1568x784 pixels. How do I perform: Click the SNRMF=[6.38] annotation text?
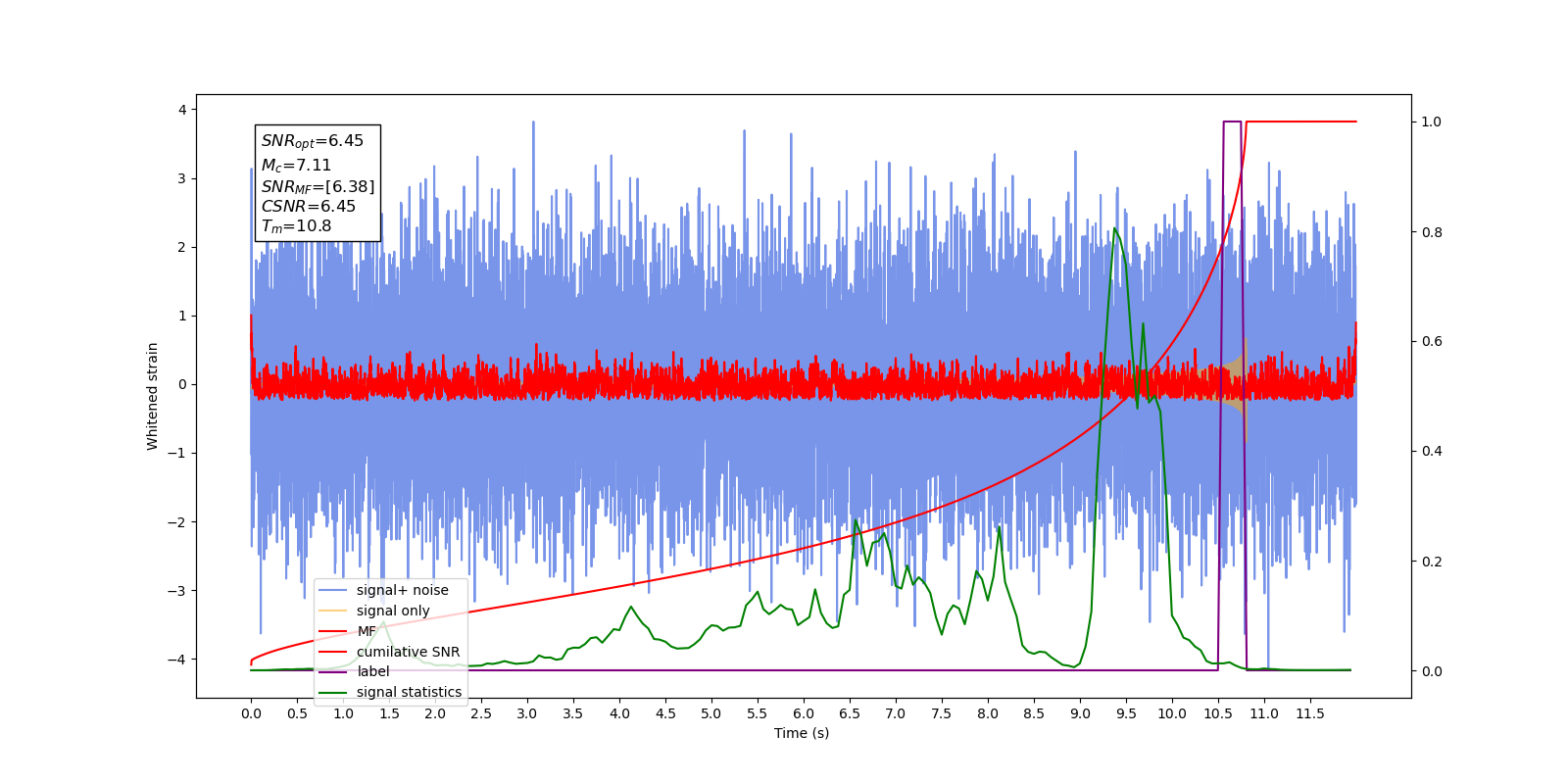click(x=318, y=186)
